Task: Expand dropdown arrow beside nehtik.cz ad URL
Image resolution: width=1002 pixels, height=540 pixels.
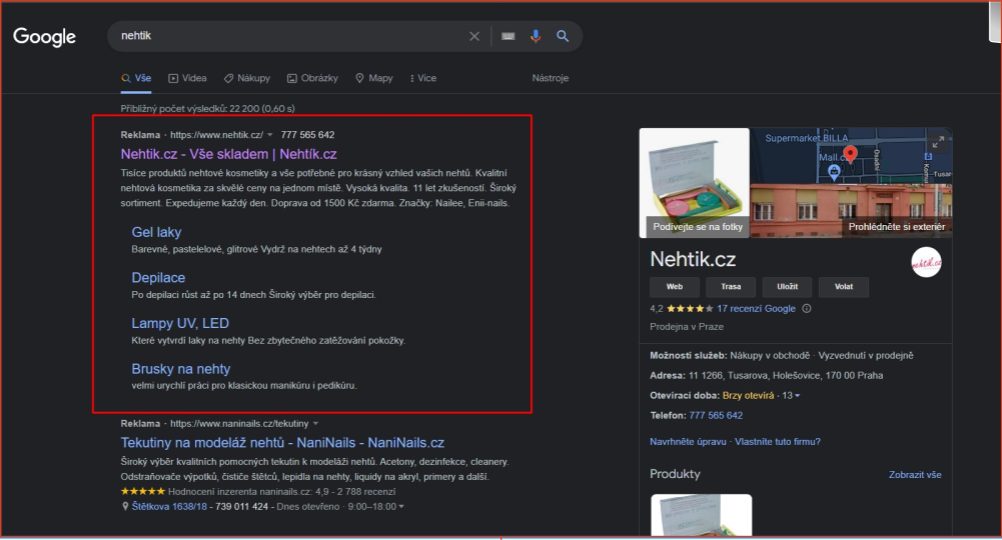Action: click(x=270, y=135)
